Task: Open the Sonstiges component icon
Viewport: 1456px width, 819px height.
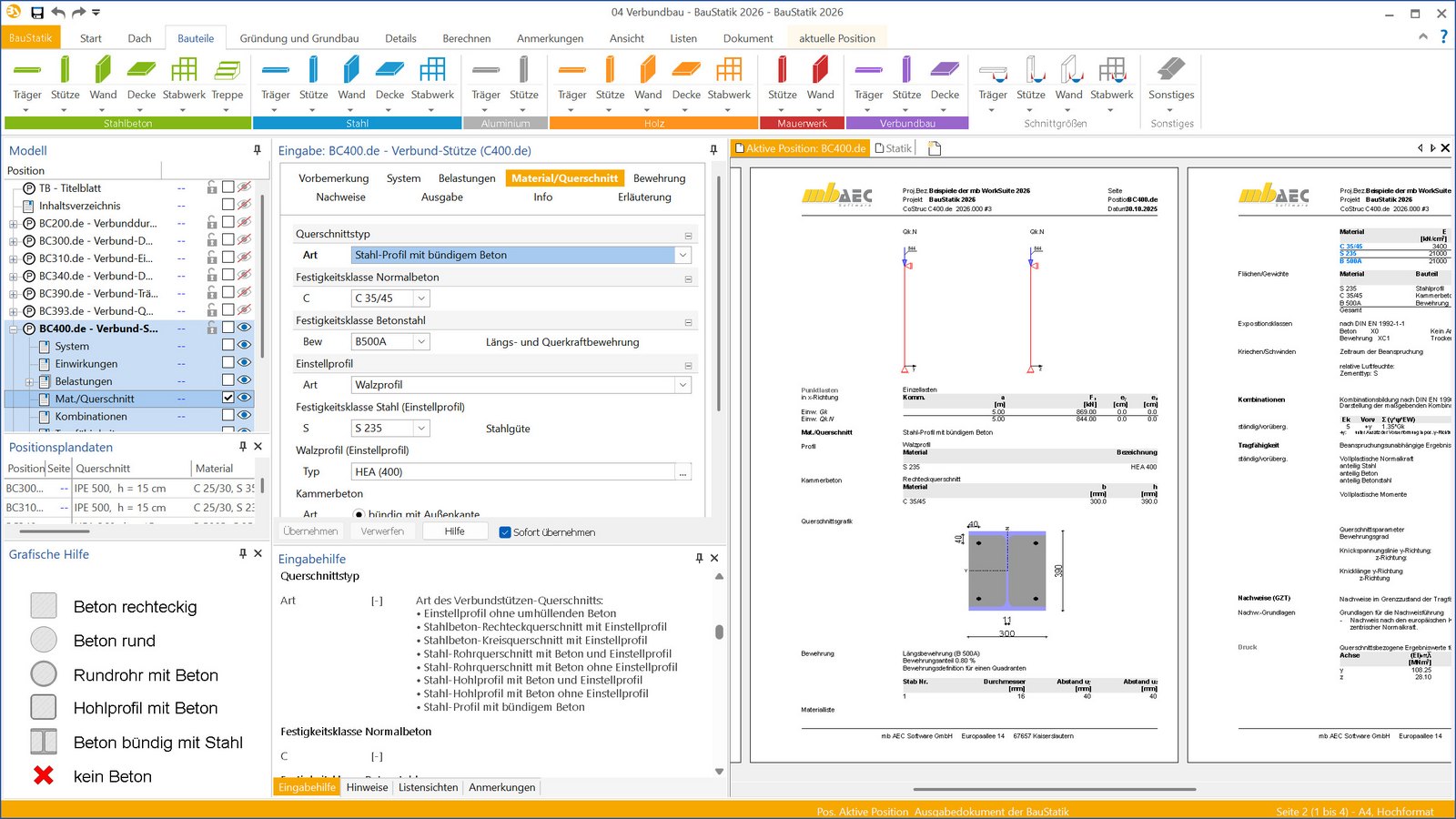Action: pos(1171,71)
